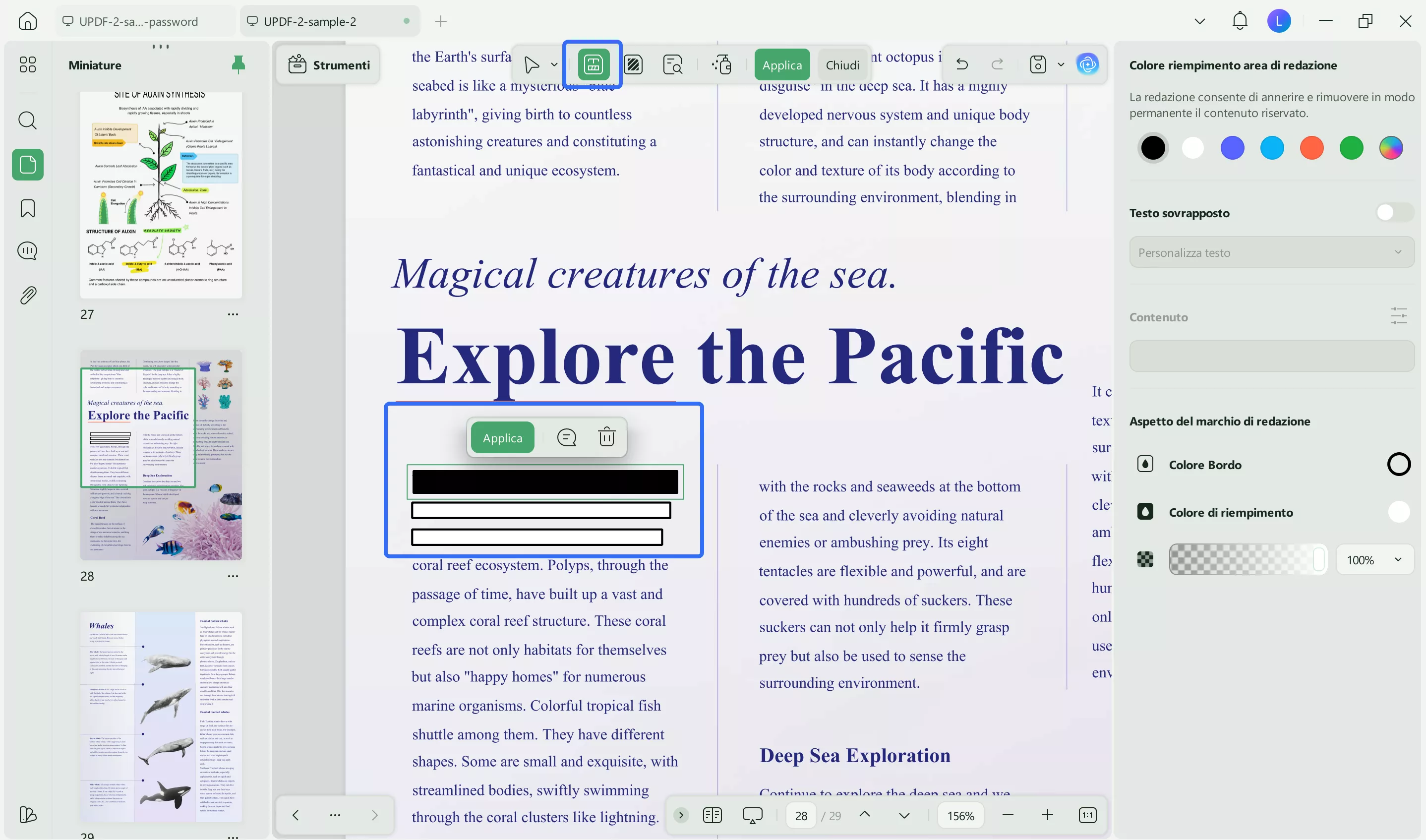Pick the green fill color swatch
1426x840 pixels.
[1351, 148]
